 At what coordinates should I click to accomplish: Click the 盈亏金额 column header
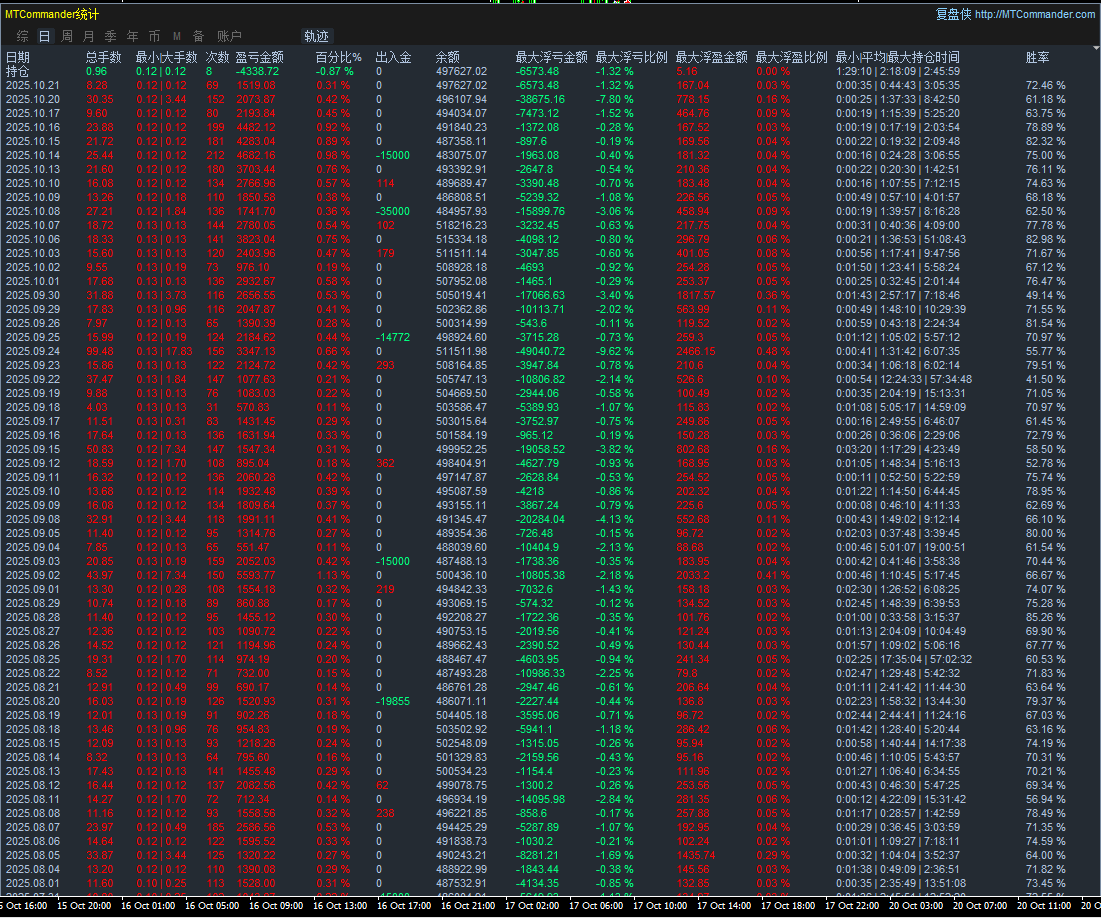click(260, 58)
